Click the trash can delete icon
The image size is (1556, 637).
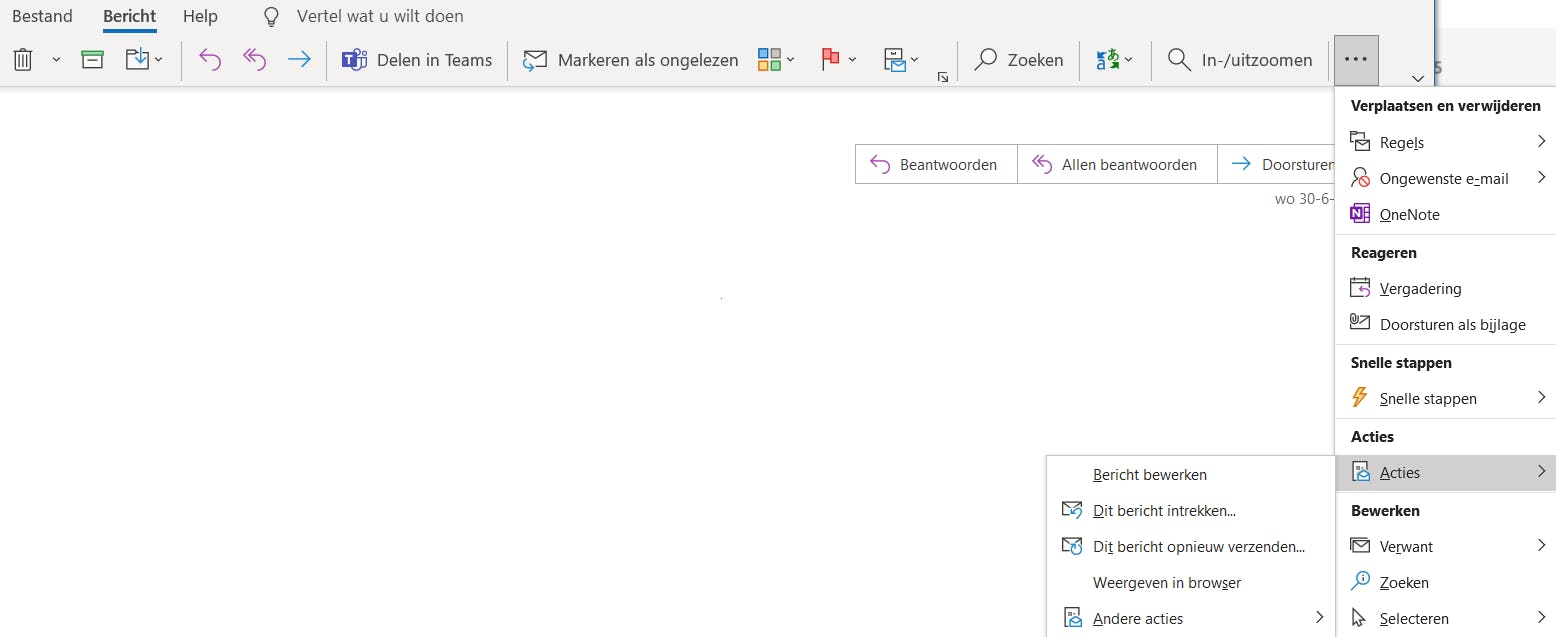point(23,60)
